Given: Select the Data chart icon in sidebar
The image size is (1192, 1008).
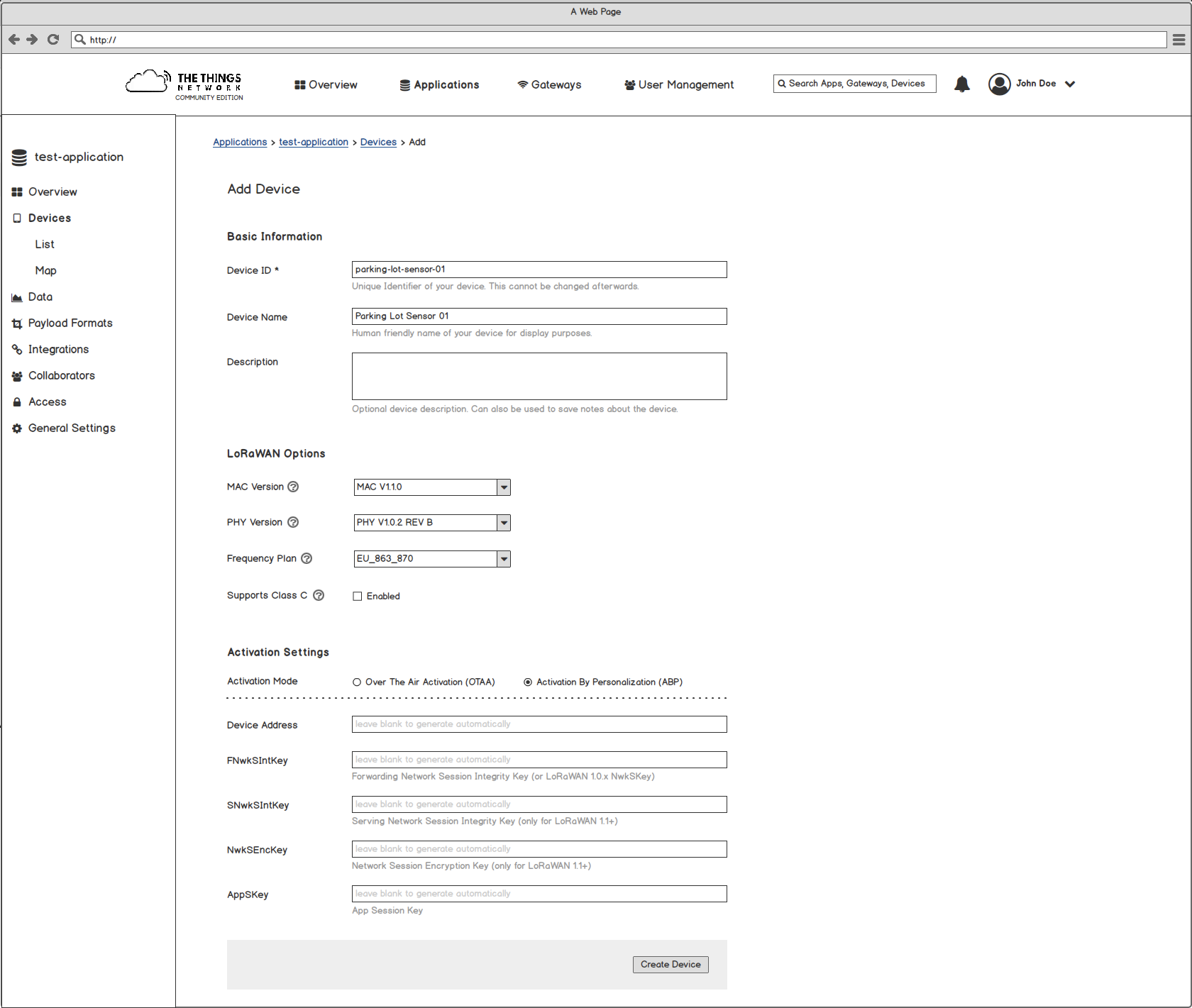Looking at the screenshot, I should pos(17,297).
